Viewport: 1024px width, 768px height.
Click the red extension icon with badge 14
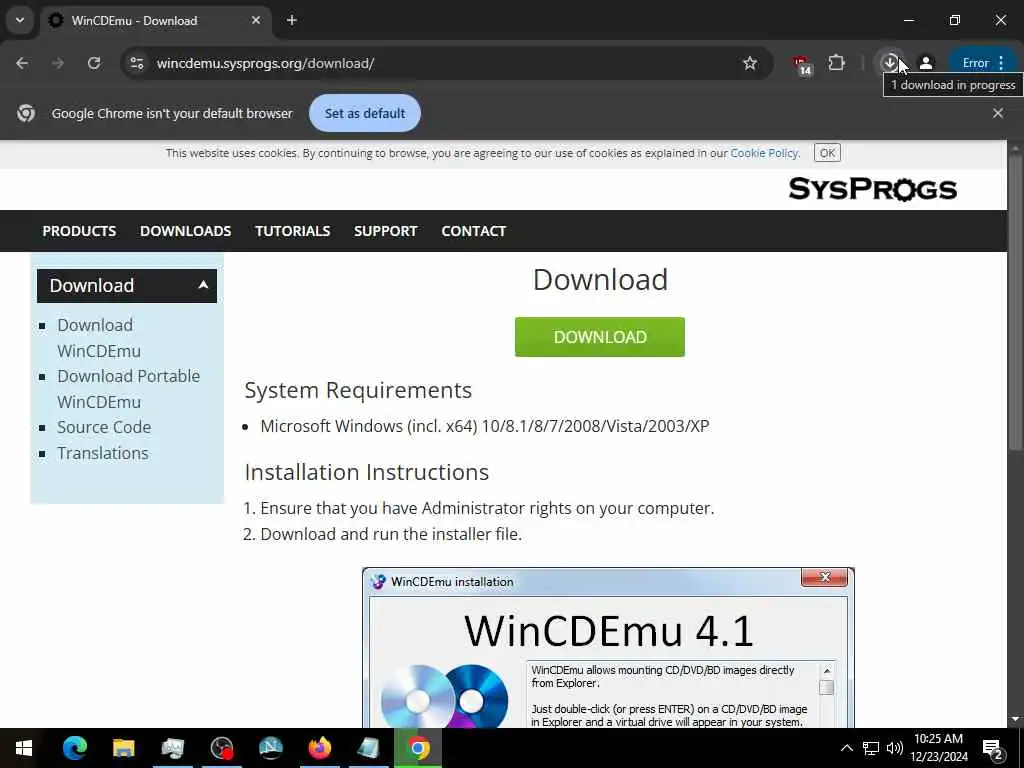point(802,65)
